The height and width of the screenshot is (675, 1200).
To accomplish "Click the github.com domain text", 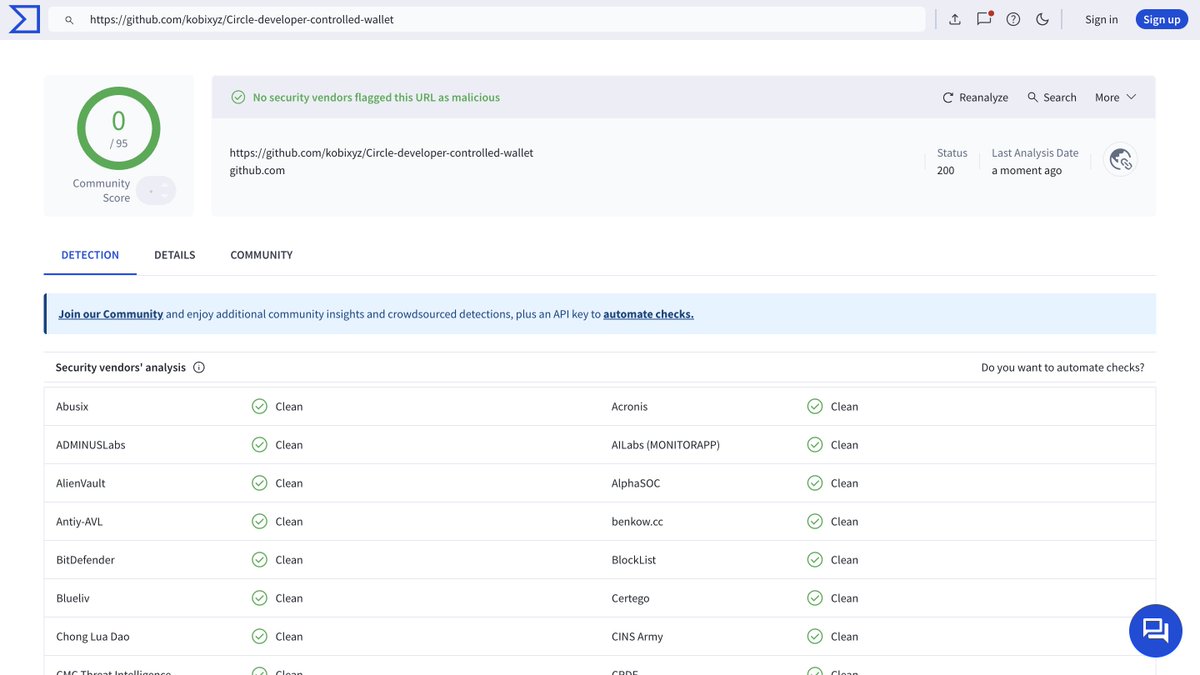I will [257, 170].
